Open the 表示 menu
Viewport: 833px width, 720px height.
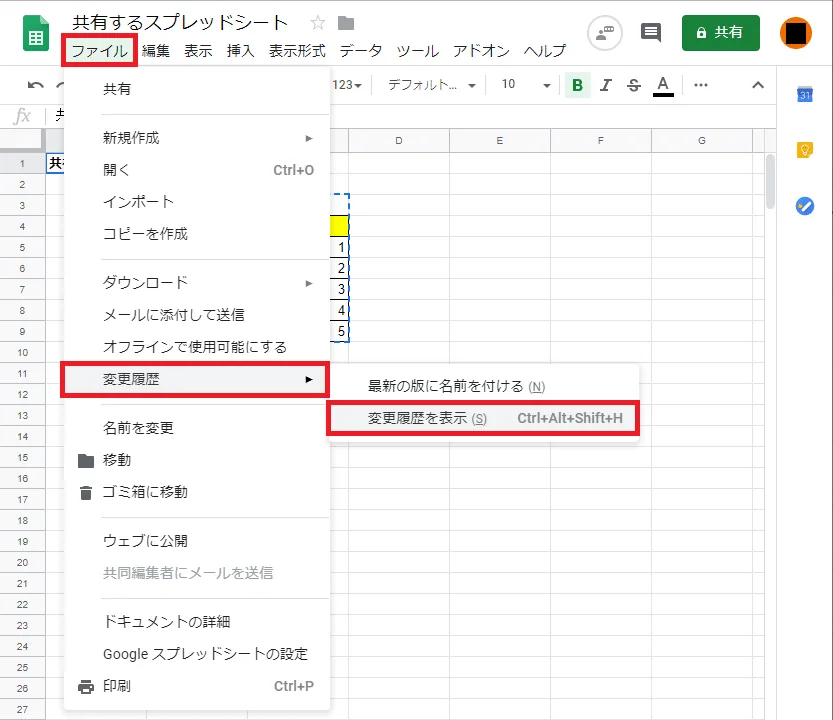[x=198, y=51]
